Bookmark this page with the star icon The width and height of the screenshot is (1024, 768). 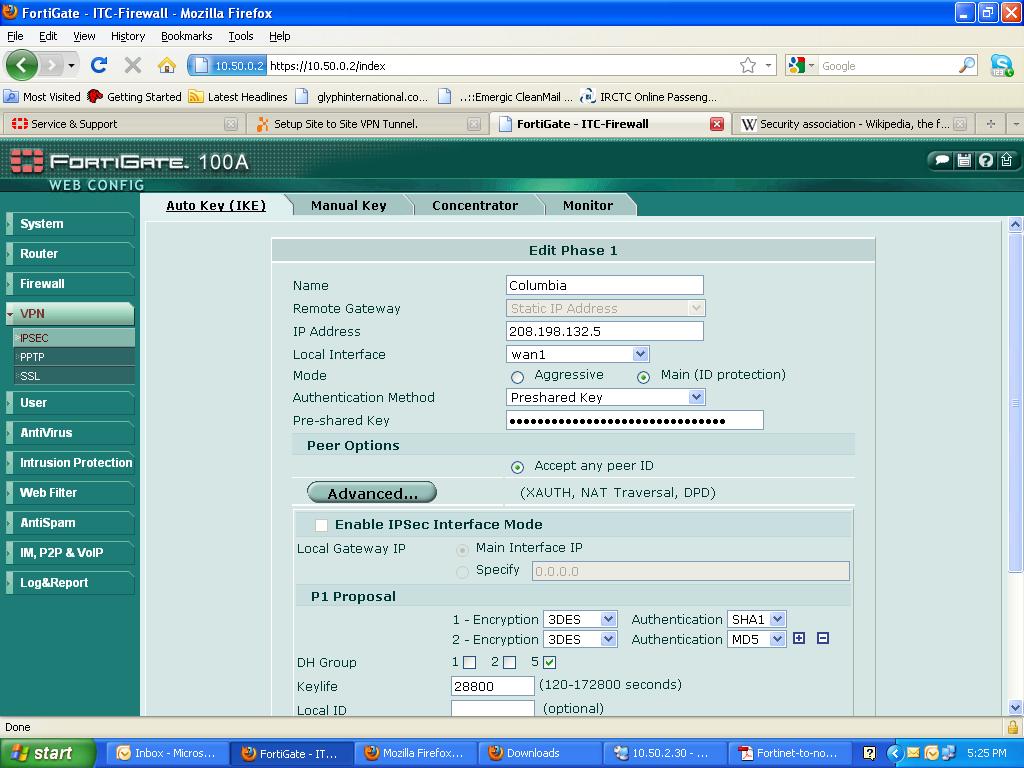[748, 65]
